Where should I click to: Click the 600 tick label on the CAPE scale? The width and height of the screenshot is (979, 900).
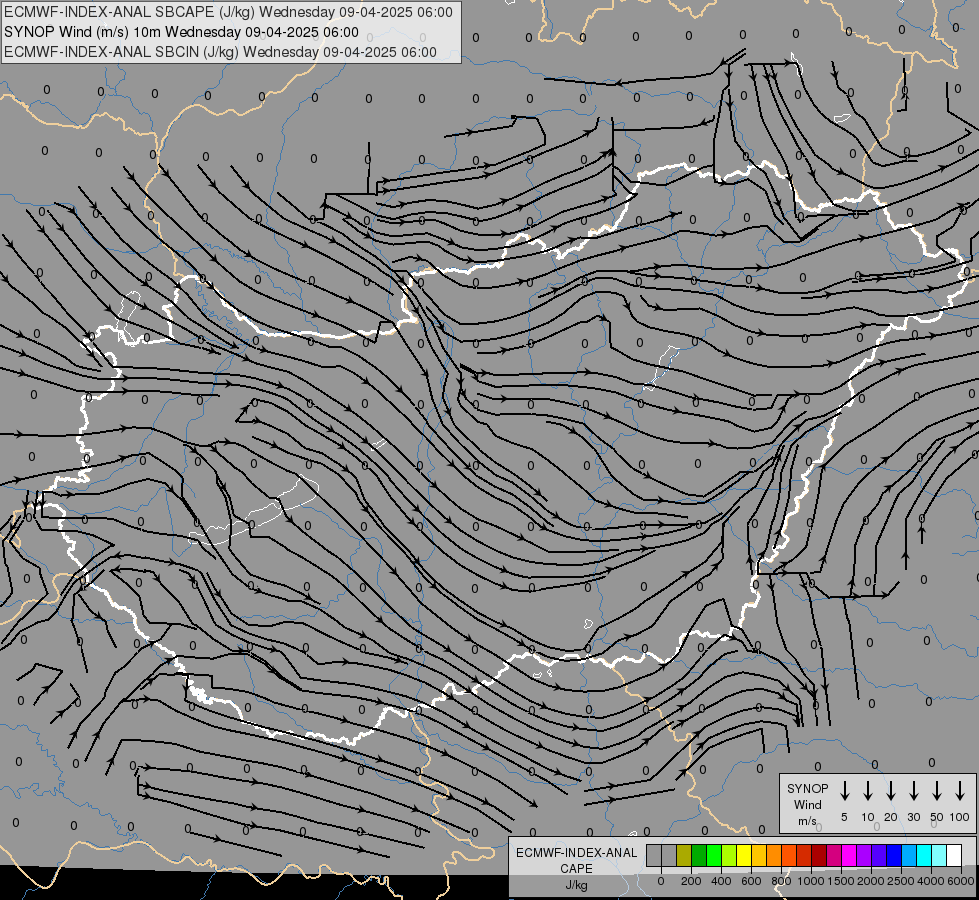(x=751, y=881)
